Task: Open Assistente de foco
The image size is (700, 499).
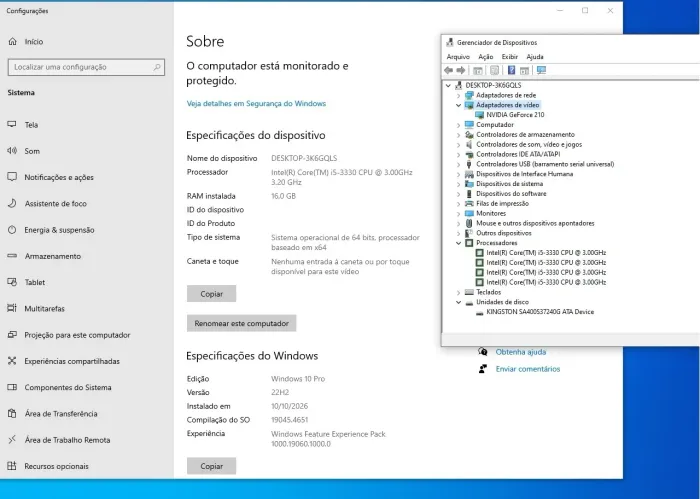Action: (55, 204)
